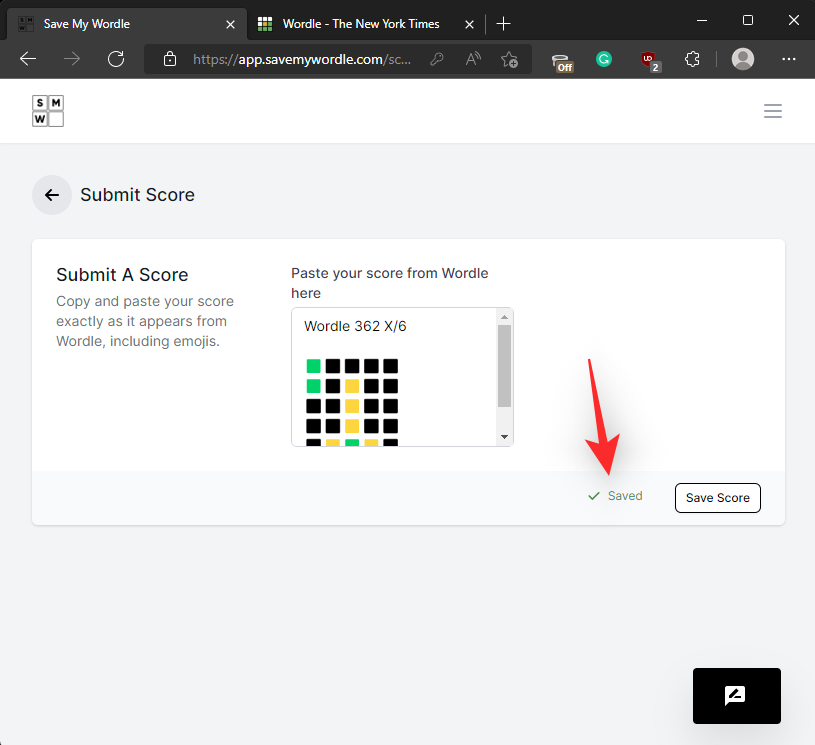Open a new browser tab
Image resolution: width=815 pixels, height=745 pixels.
click(503, 24)
